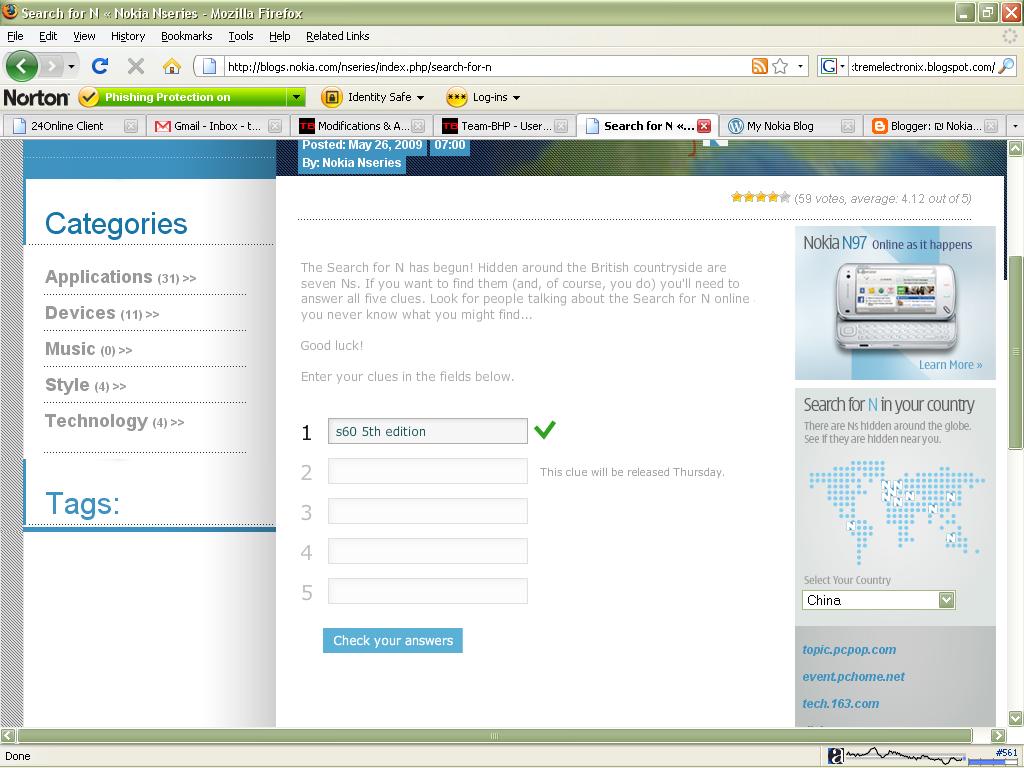1024x768 pixels.
Task: Open the History menu
Action: [128, 37]
